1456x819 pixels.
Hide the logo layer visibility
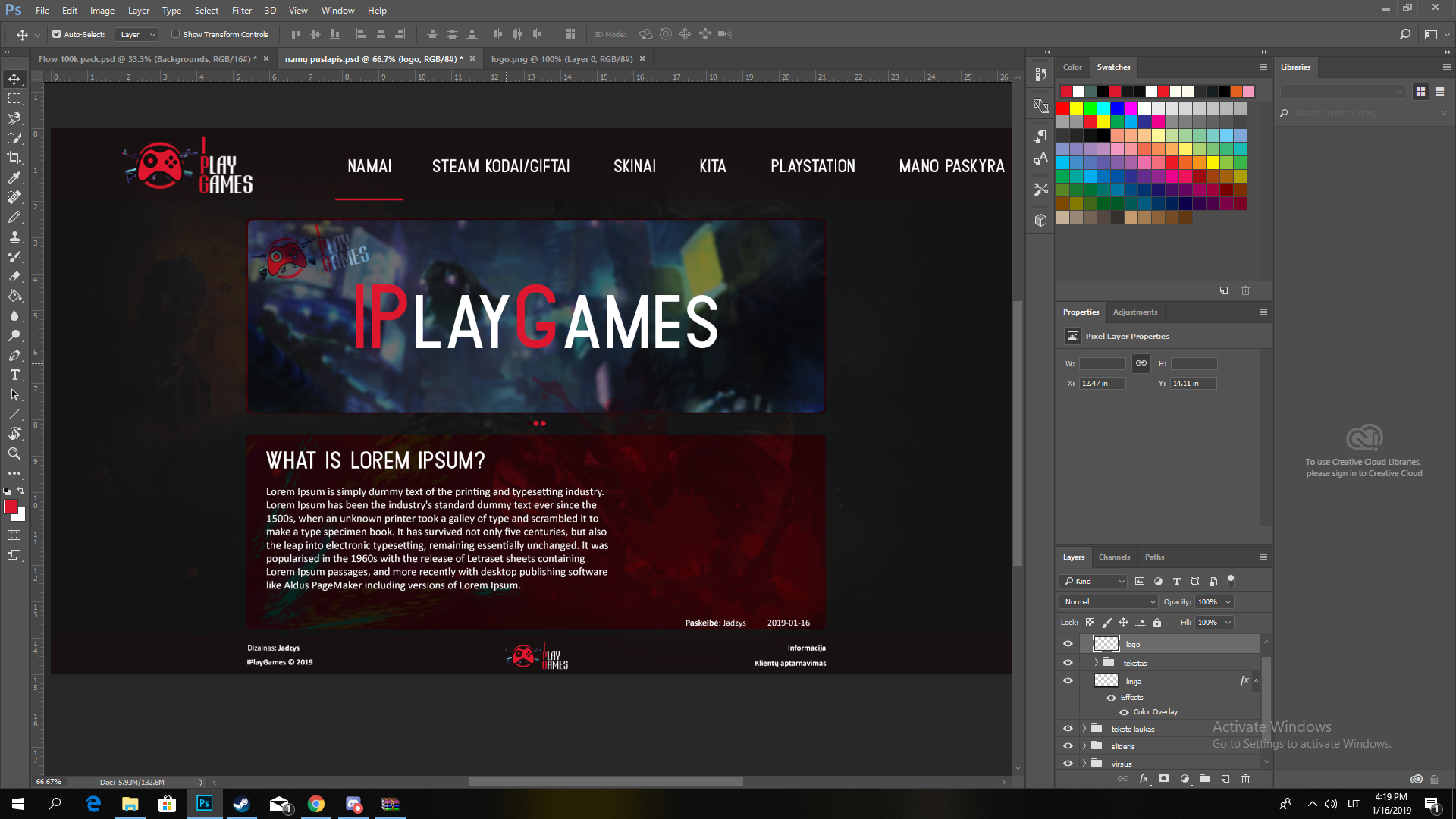[x=1068, y=644]
